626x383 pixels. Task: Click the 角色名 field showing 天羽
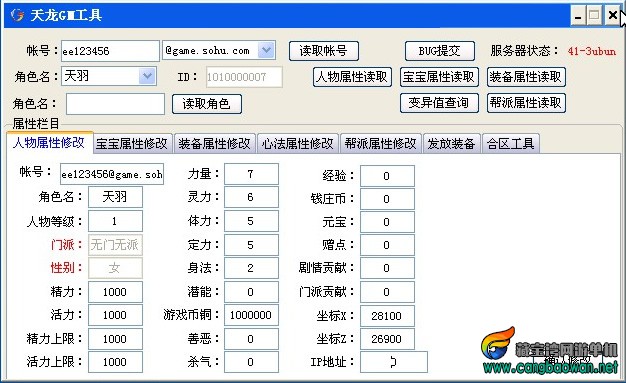tap(115, 197)
